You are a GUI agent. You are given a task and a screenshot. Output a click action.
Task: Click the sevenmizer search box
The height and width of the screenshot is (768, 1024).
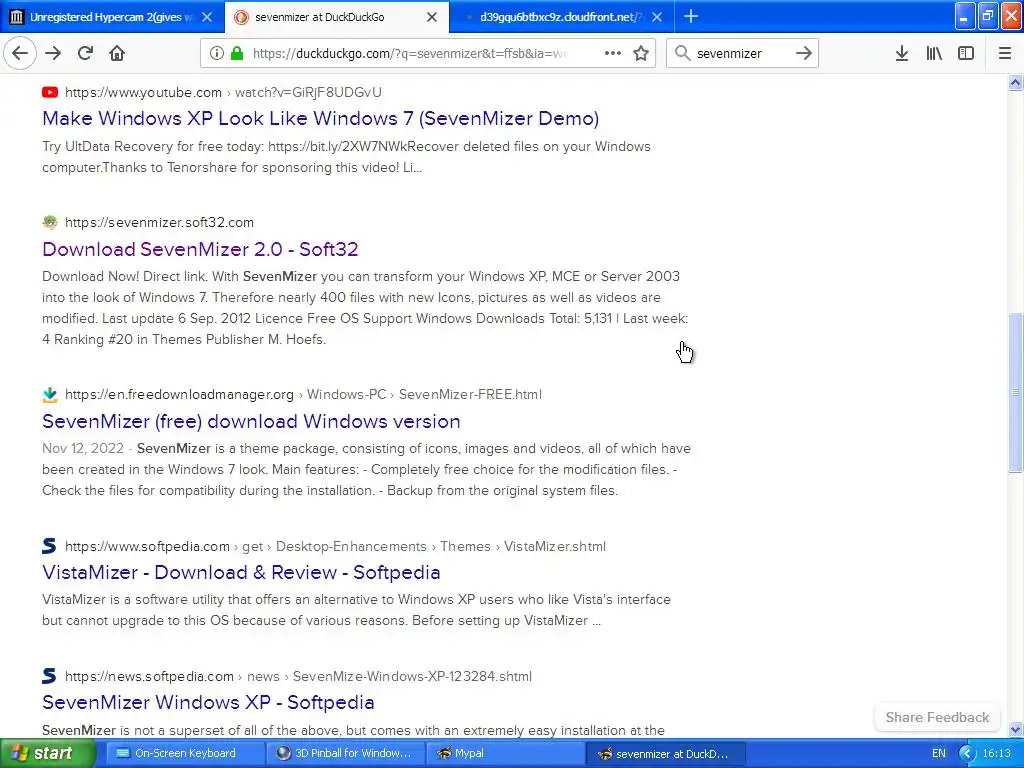tap(741, 53)
